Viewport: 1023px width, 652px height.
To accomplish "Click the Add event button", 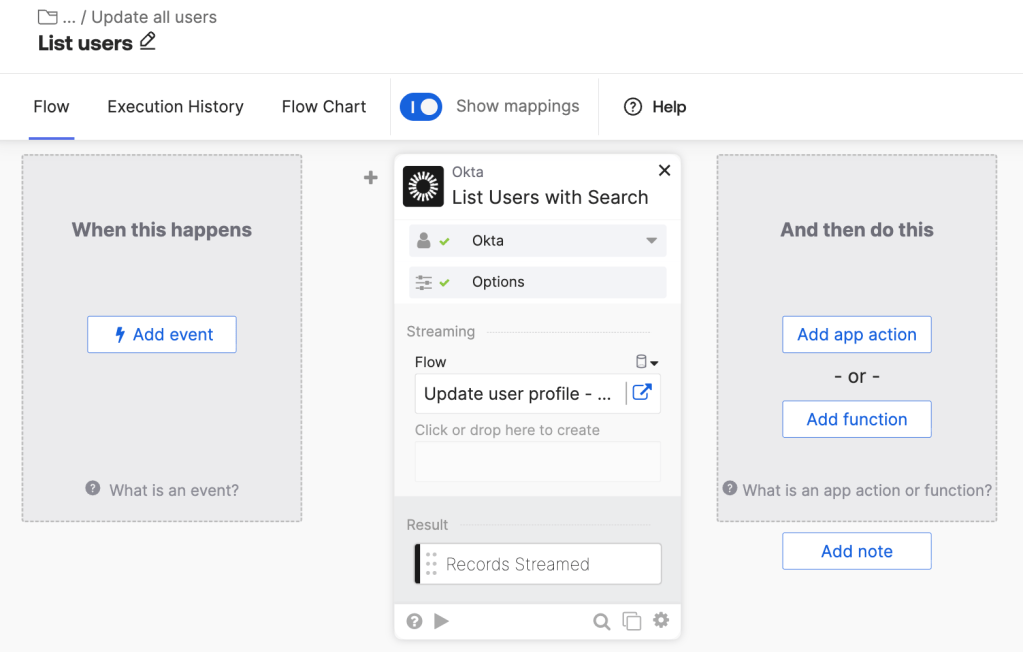I will point(161,334).
